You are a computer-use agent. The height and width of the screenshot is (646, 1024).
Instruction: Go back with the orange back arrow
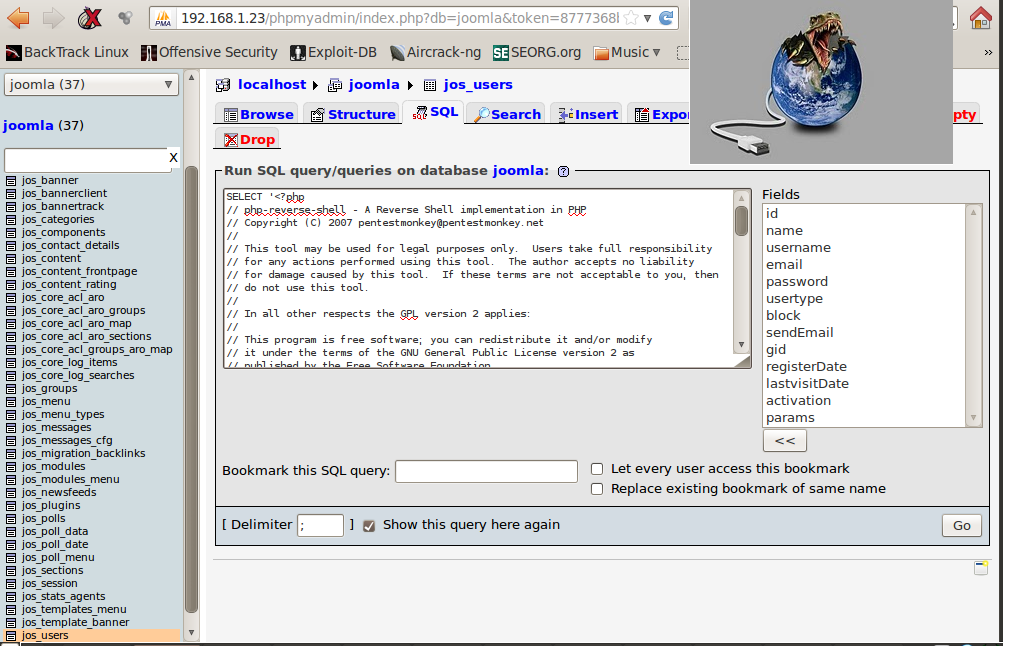click(x=18, y=18)
